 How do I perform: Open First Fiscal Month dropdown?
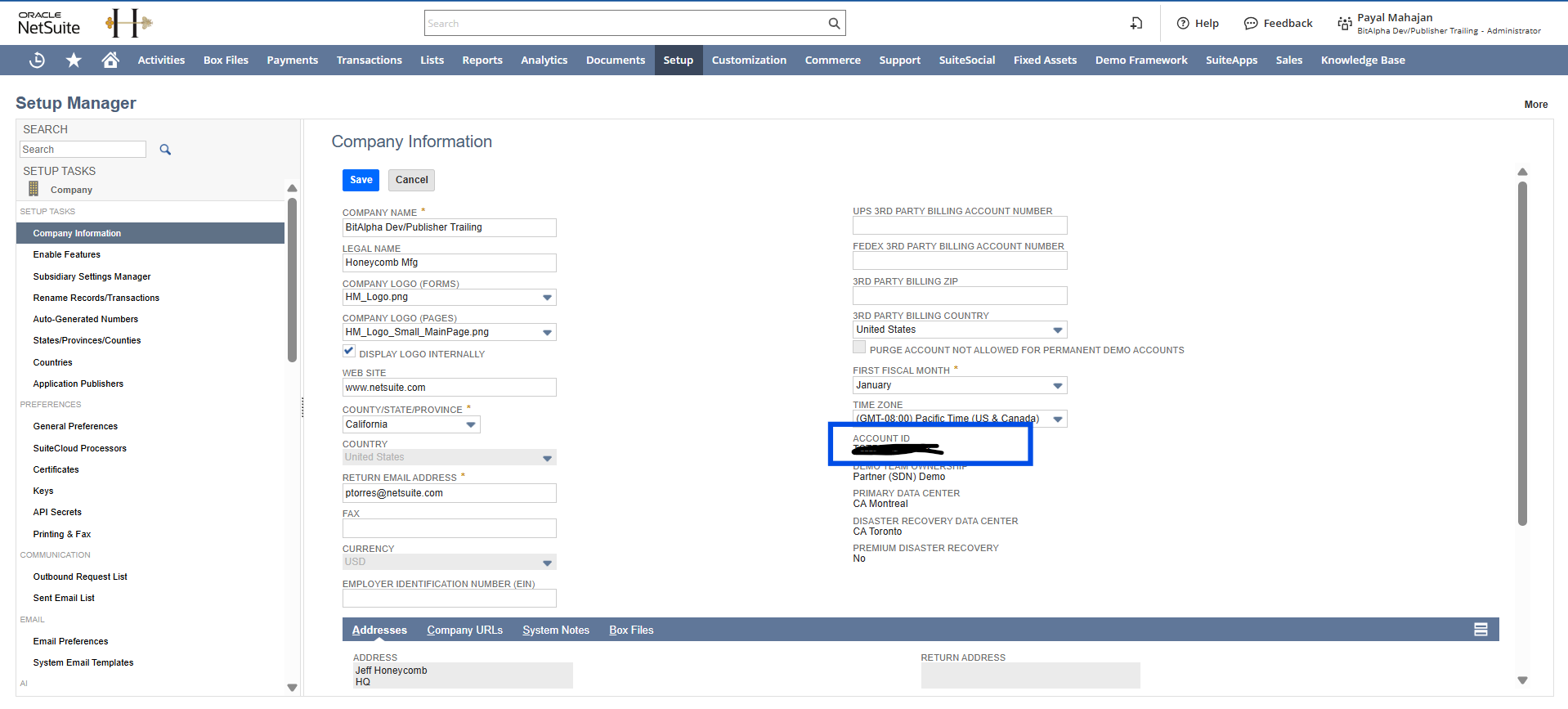point(1058,385)
